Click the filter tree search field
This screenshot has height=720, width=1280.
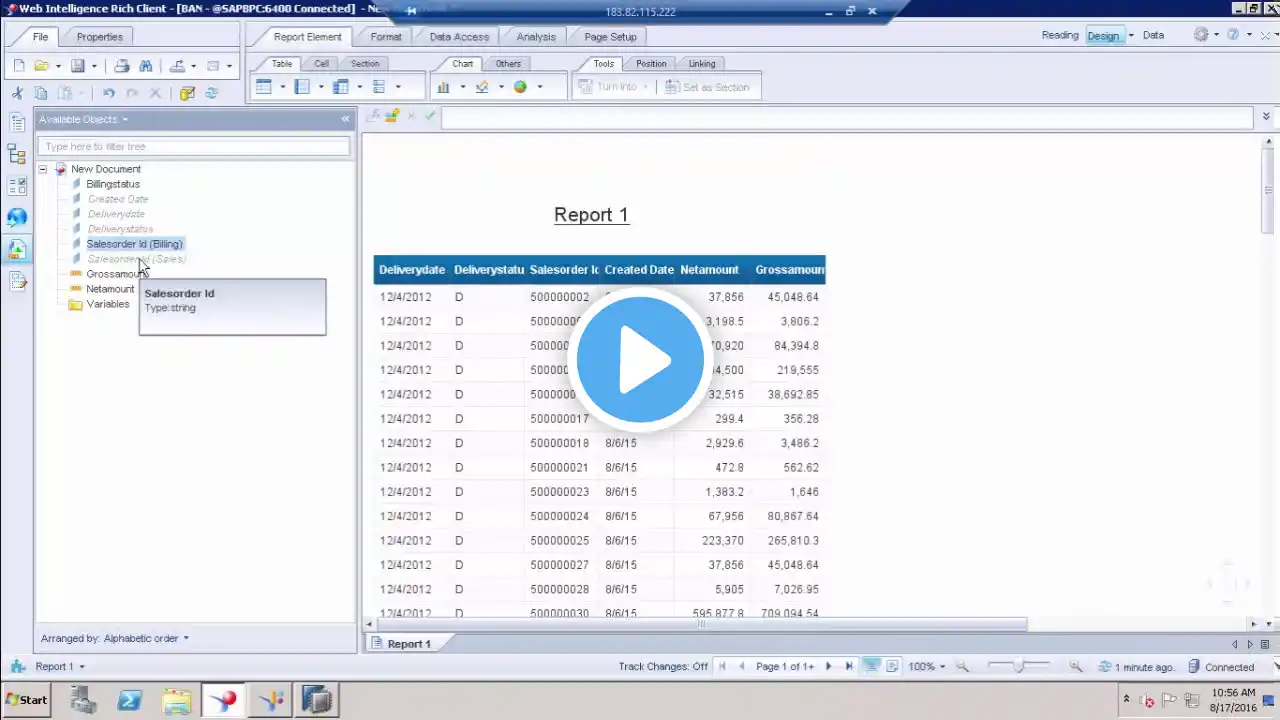(x=194, y=146)
